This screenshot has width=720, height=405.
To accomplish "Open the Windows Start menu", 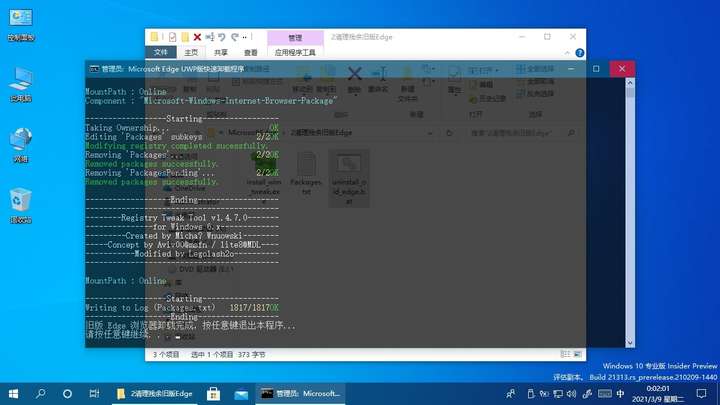I will click(x=13, y=394).
